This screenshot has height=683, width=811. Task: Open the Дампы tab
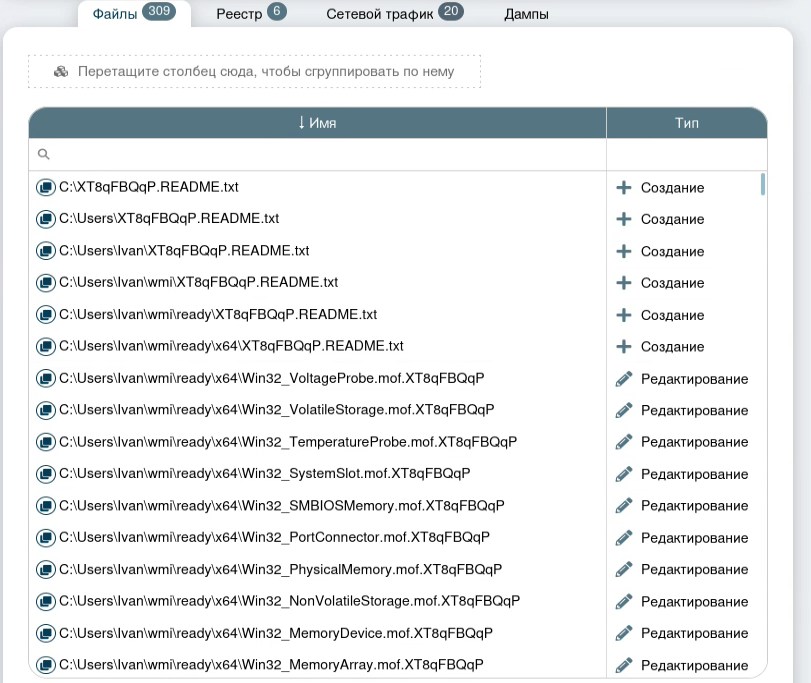(x=526, y=14)
